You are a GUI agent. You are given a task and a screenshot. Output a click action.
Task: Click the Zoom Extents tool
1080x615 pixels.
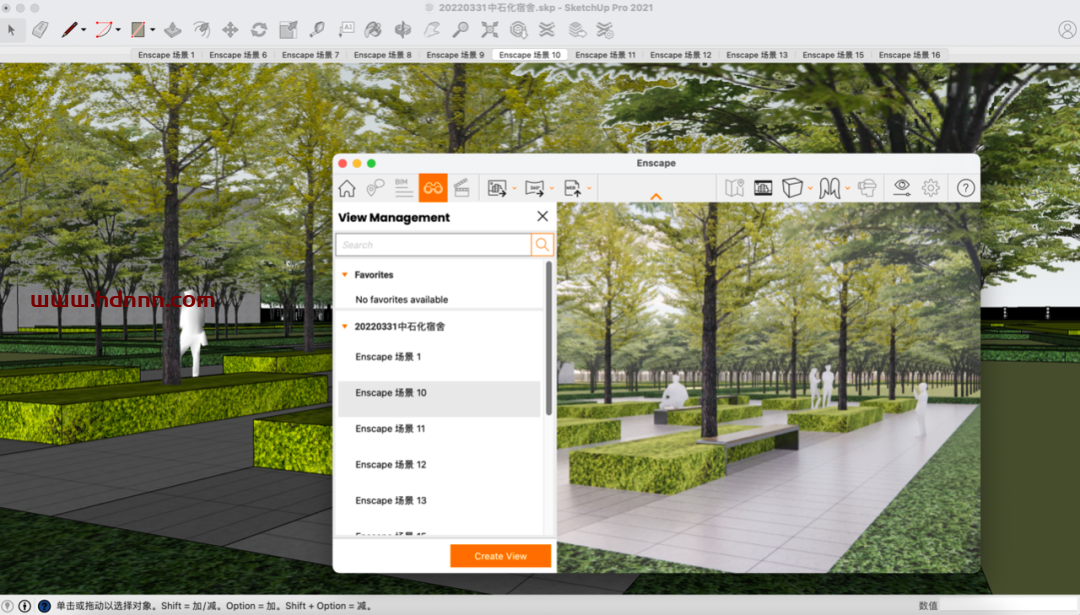click(489, 30)
